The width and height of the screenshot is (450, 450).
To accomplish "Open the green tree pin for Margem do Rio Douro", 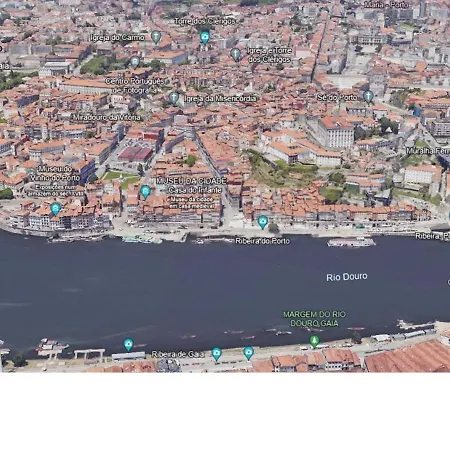I will (314, 341).
